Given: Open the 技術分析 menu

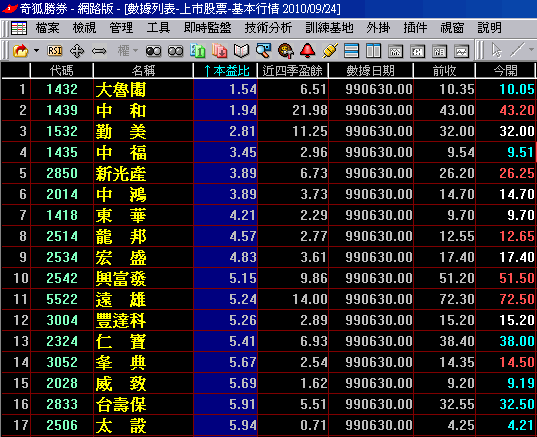Looking at the screenshot, I should pyautogui.click(x=268, y=28).
